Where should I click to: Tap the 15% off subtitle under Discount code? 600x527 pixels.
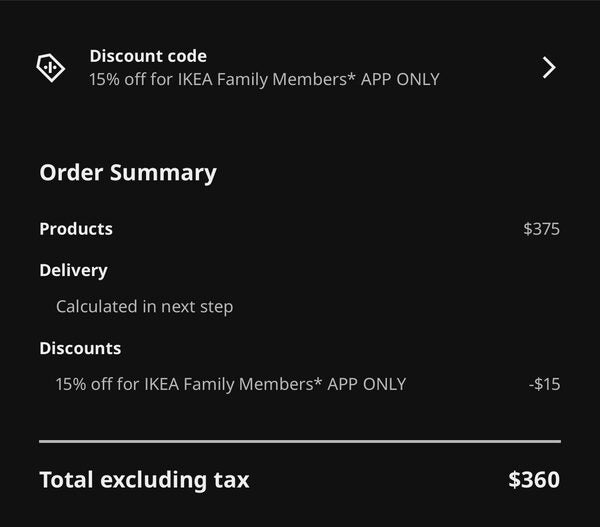point(264,79)
